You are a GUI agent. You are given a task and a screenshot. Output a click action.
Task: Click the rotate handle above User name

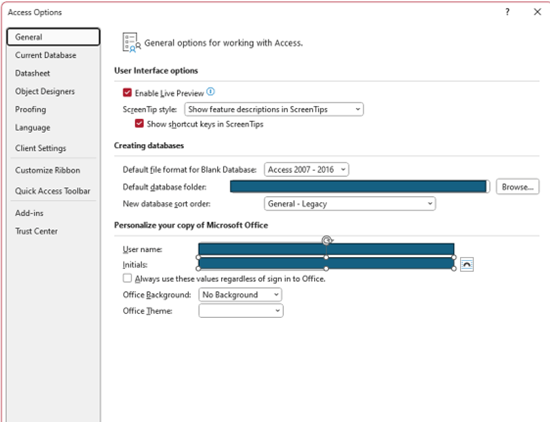coord(327,240)
